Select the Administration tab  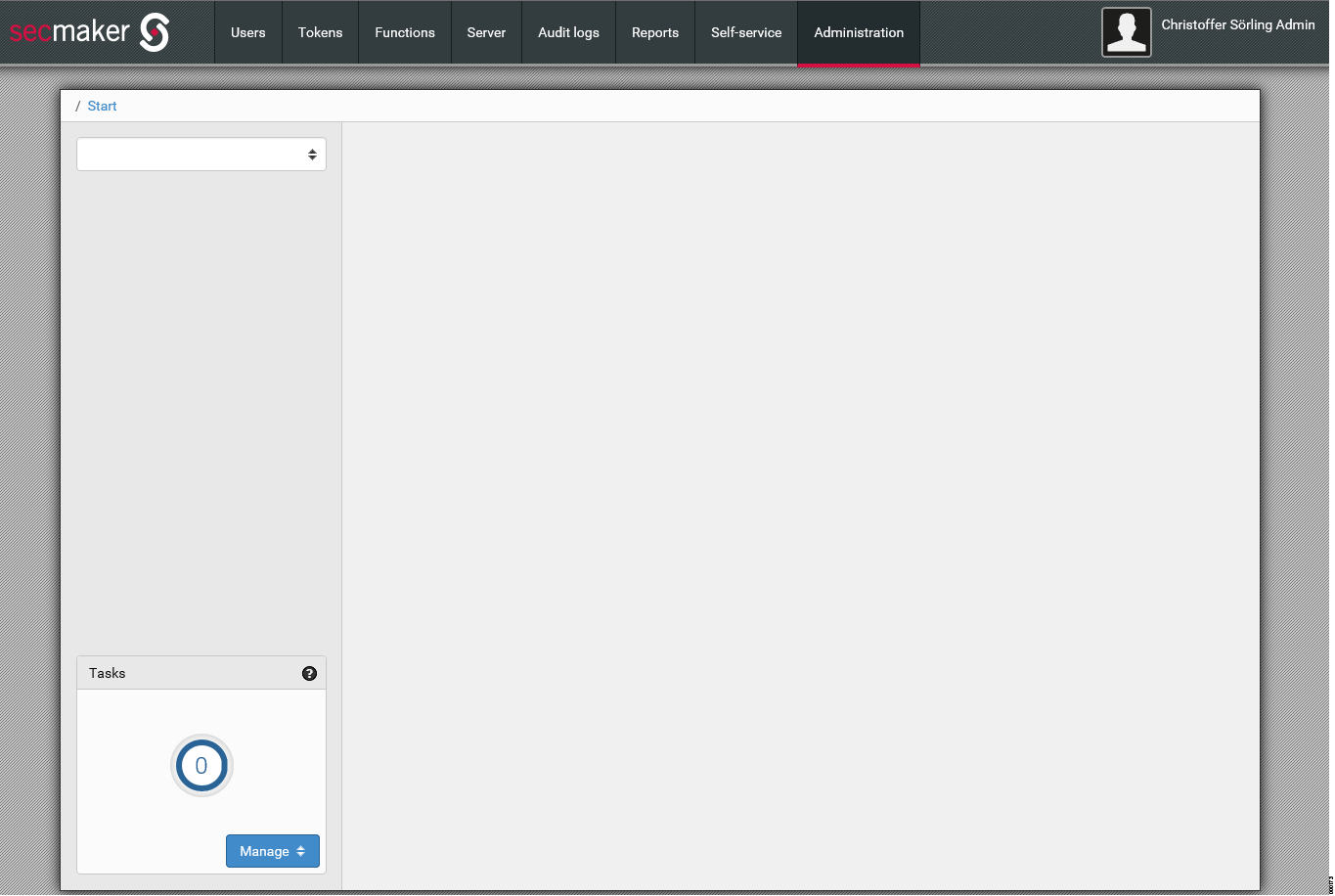(x=858, y=32)
